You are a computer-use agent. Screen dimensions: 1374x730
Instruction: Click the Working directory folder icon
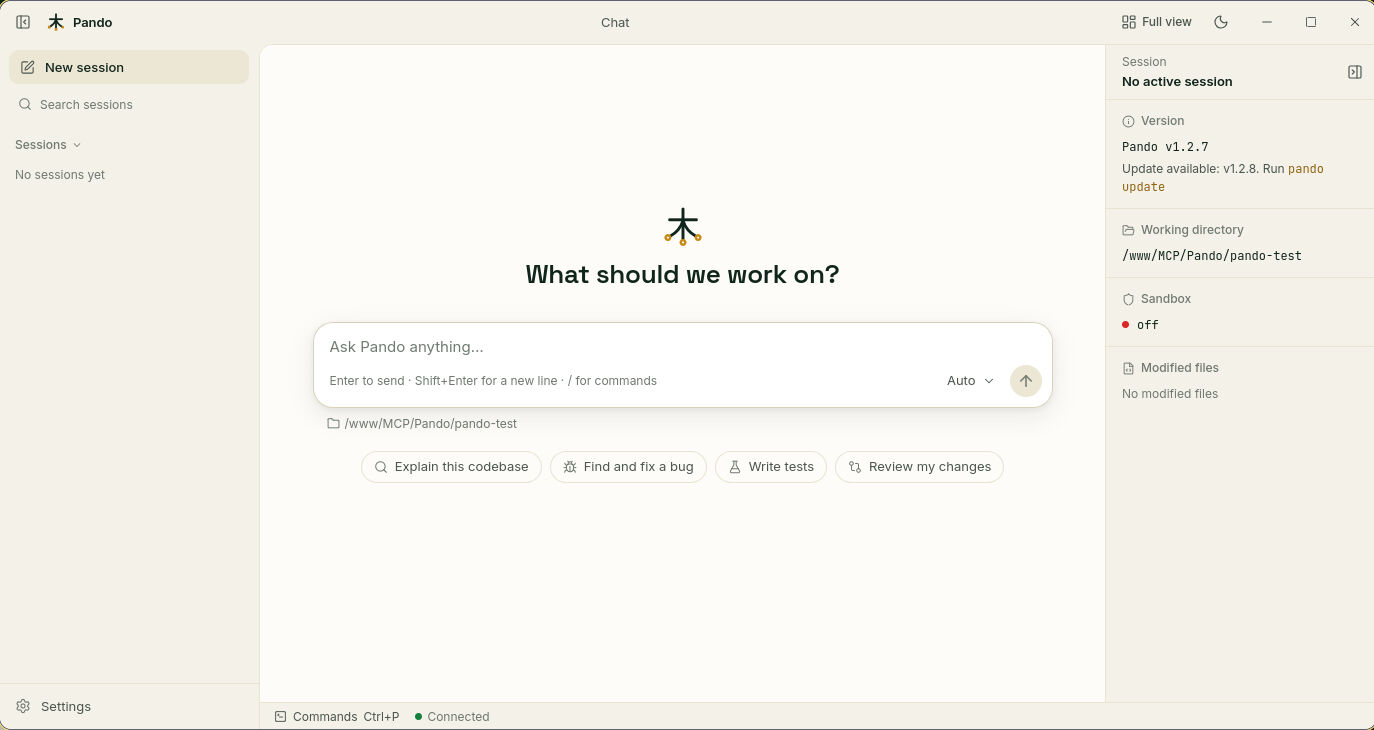1128,230
